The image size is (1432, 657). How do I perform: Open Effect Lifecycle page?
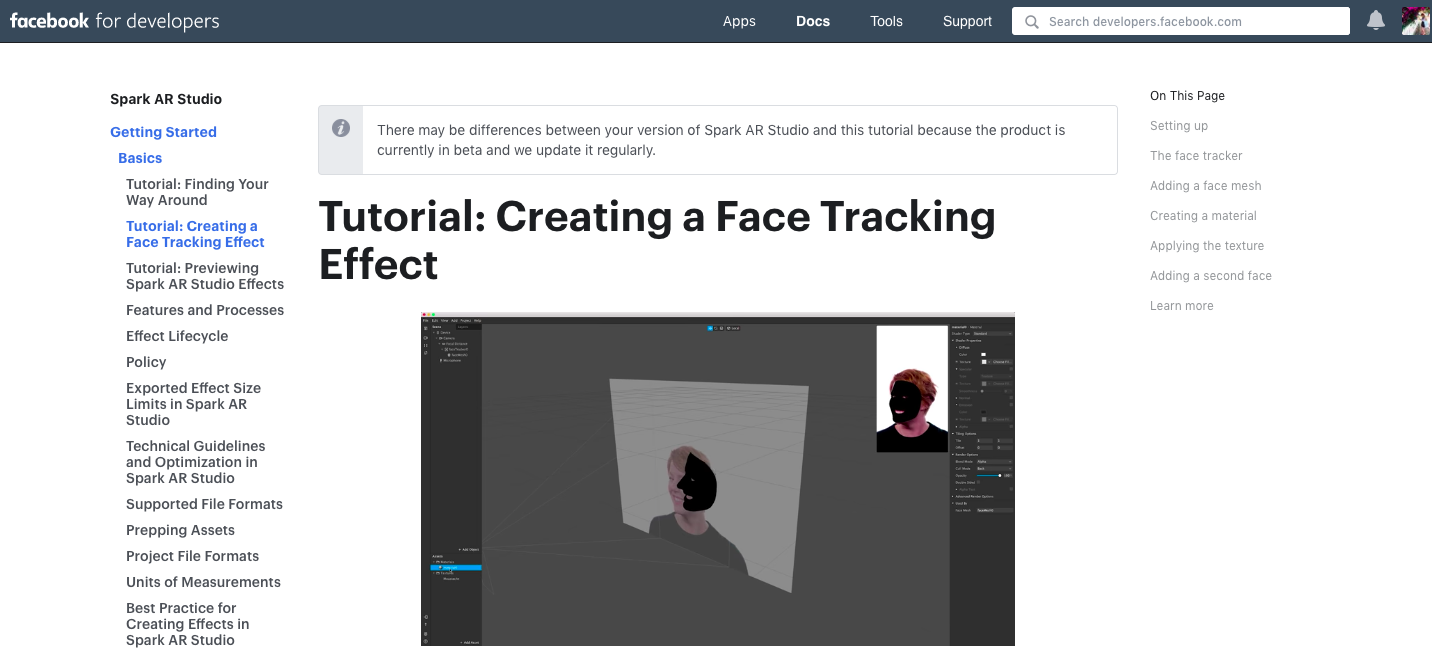[x=177, y=336]
